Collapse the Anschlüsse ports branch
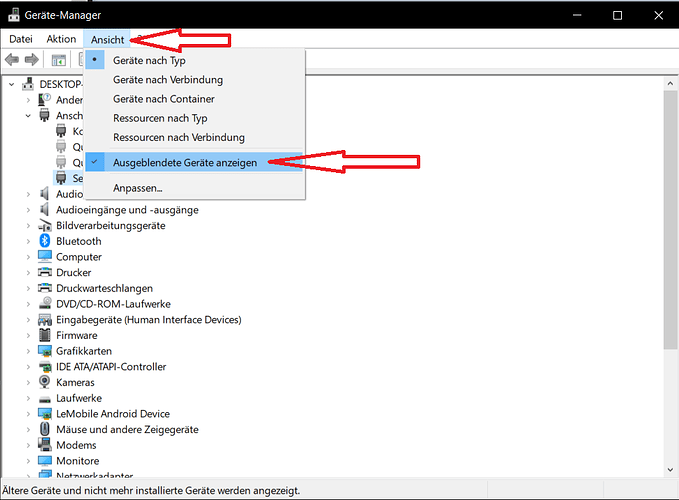 coord(28,116)
